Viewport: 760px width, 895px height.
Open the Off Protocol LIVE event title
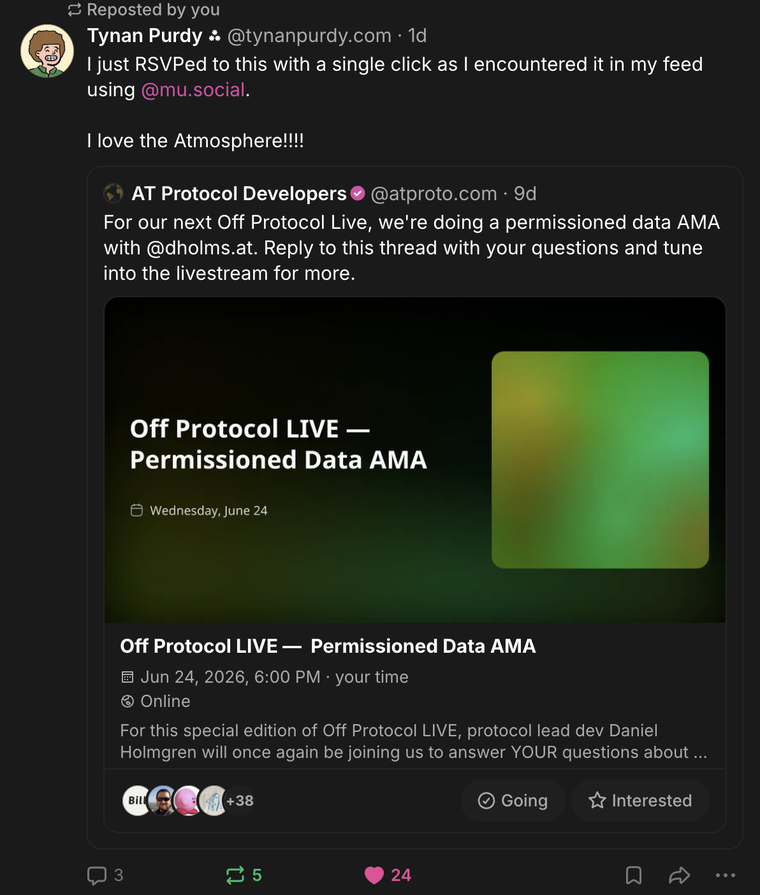coord(328,646)
